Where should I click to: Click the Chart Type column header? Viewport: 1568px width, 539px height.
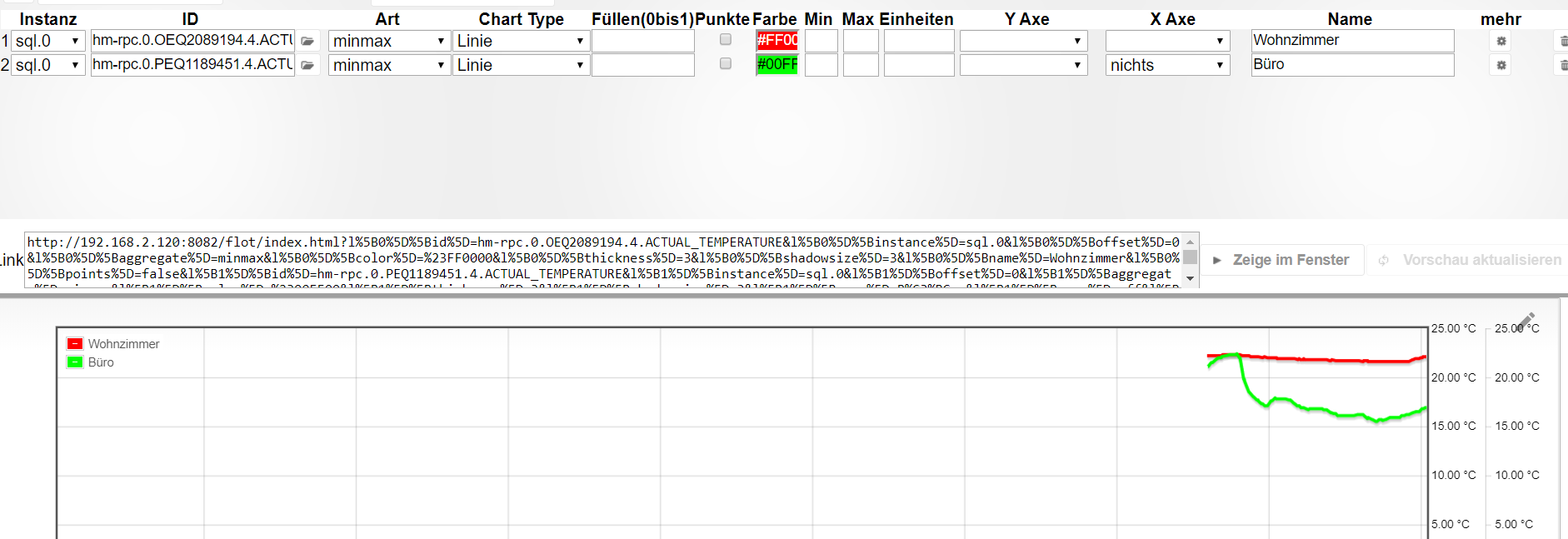522,19
